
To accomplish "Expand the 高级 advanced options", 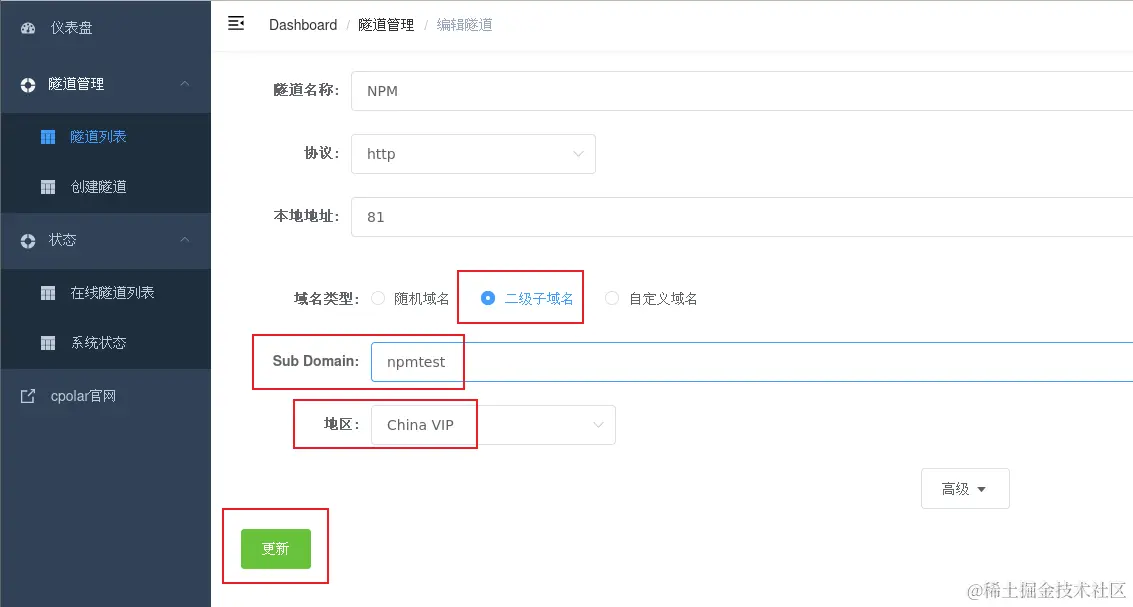I will [x=965, y=488].
